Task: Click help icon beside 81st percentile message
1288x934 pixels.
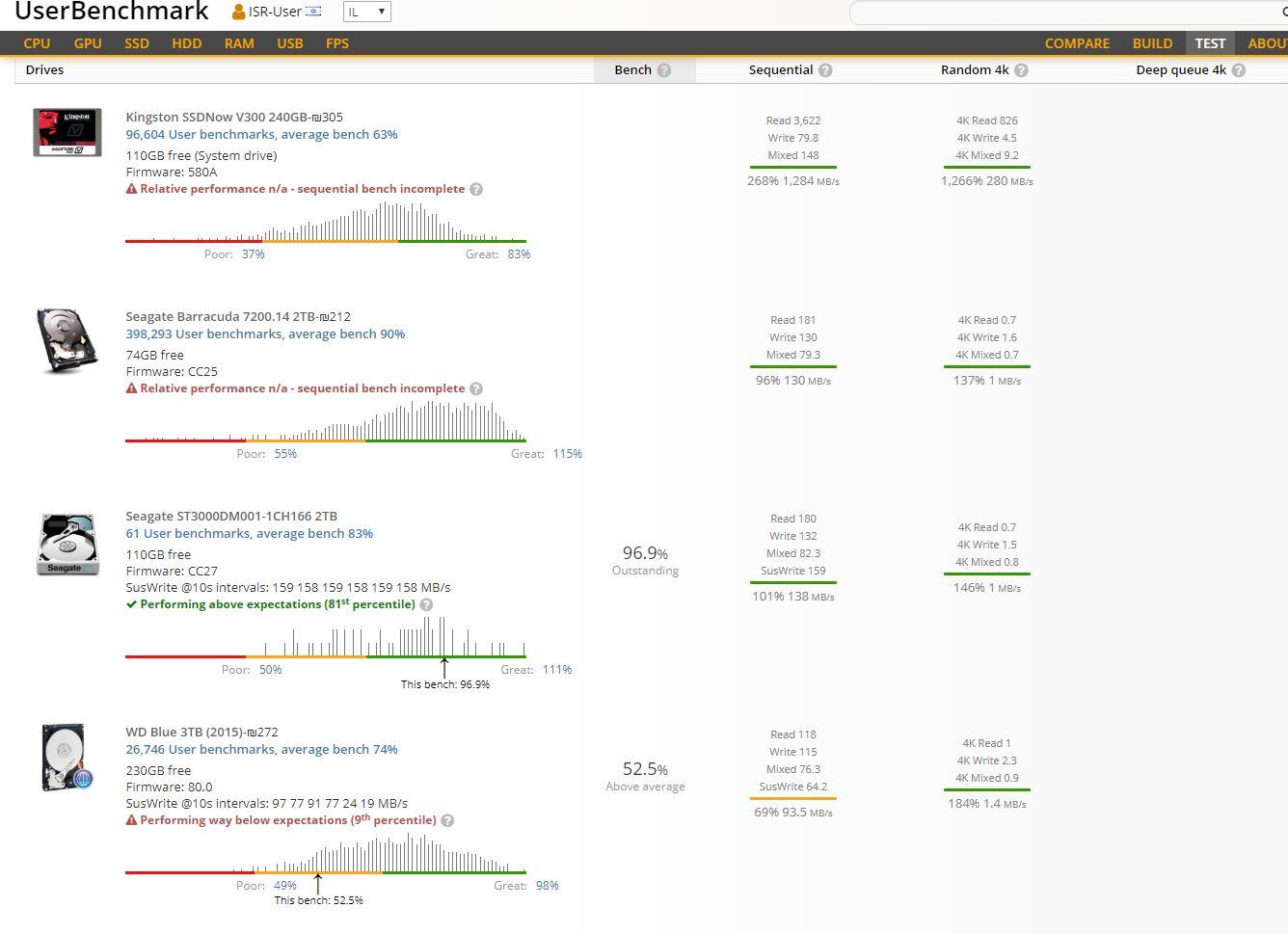Action: [426, 604]
